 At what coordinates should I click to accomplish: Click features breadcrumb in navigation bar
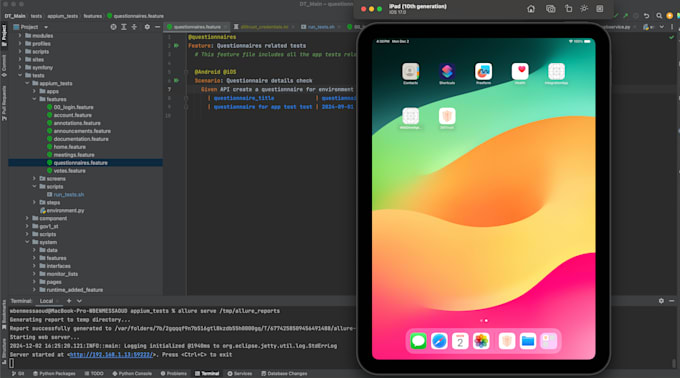92,16
